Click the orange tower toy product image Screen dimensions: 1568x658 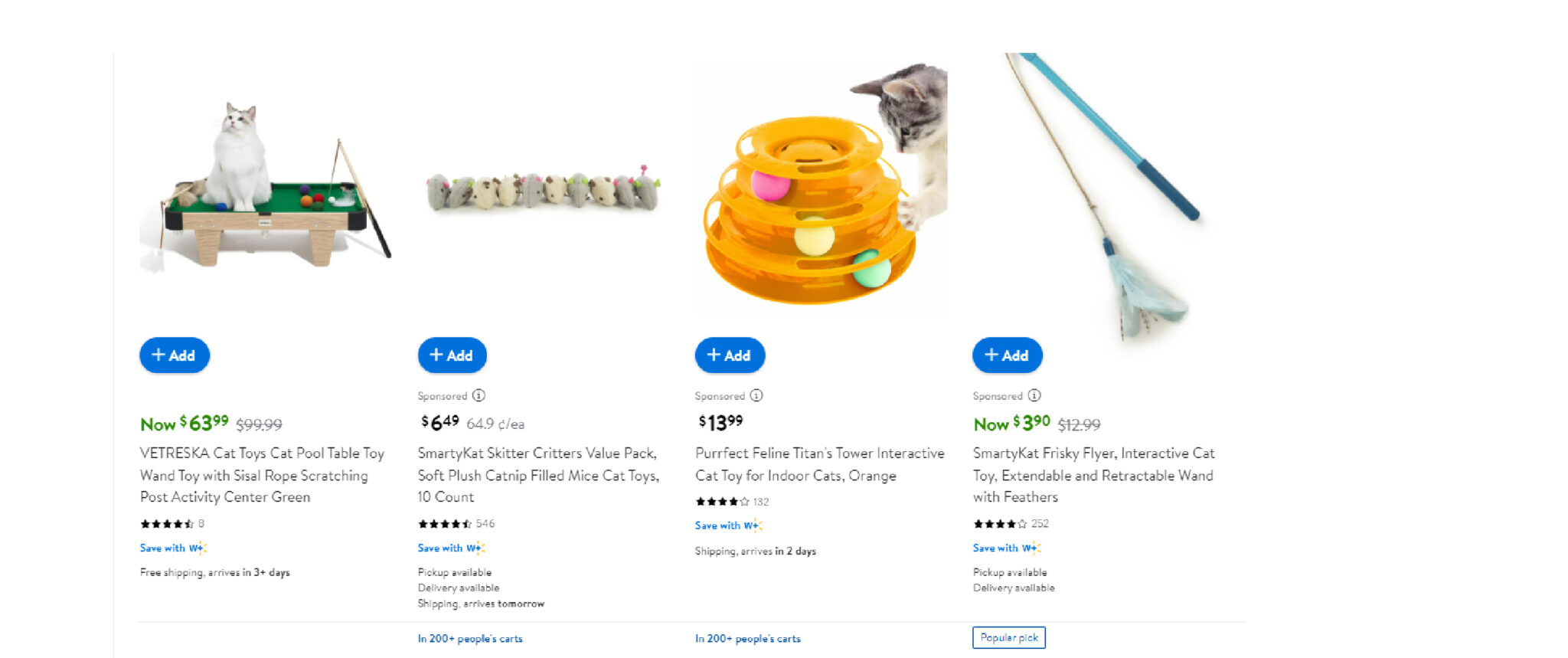(822, 185)
